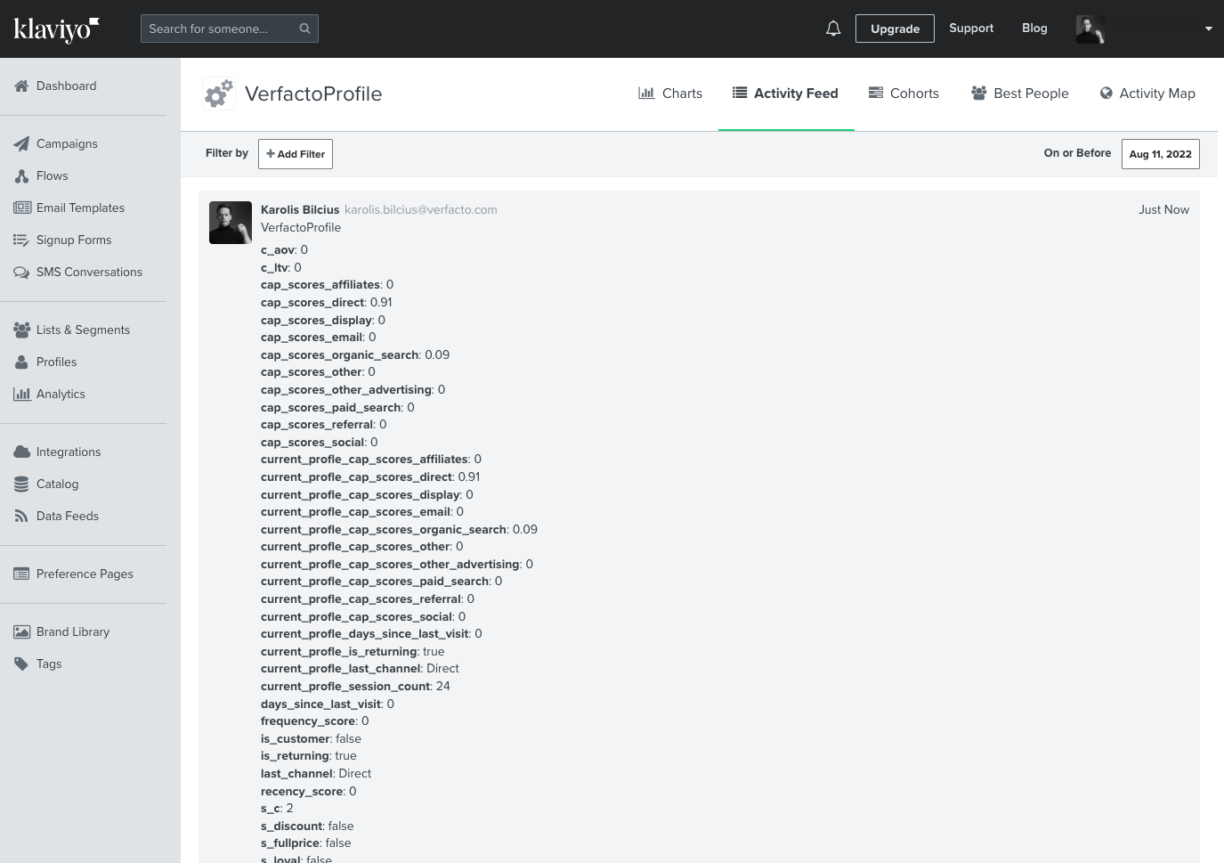Open the Support link
Screen dimensions: 1224x863
(x=971, y=28)
